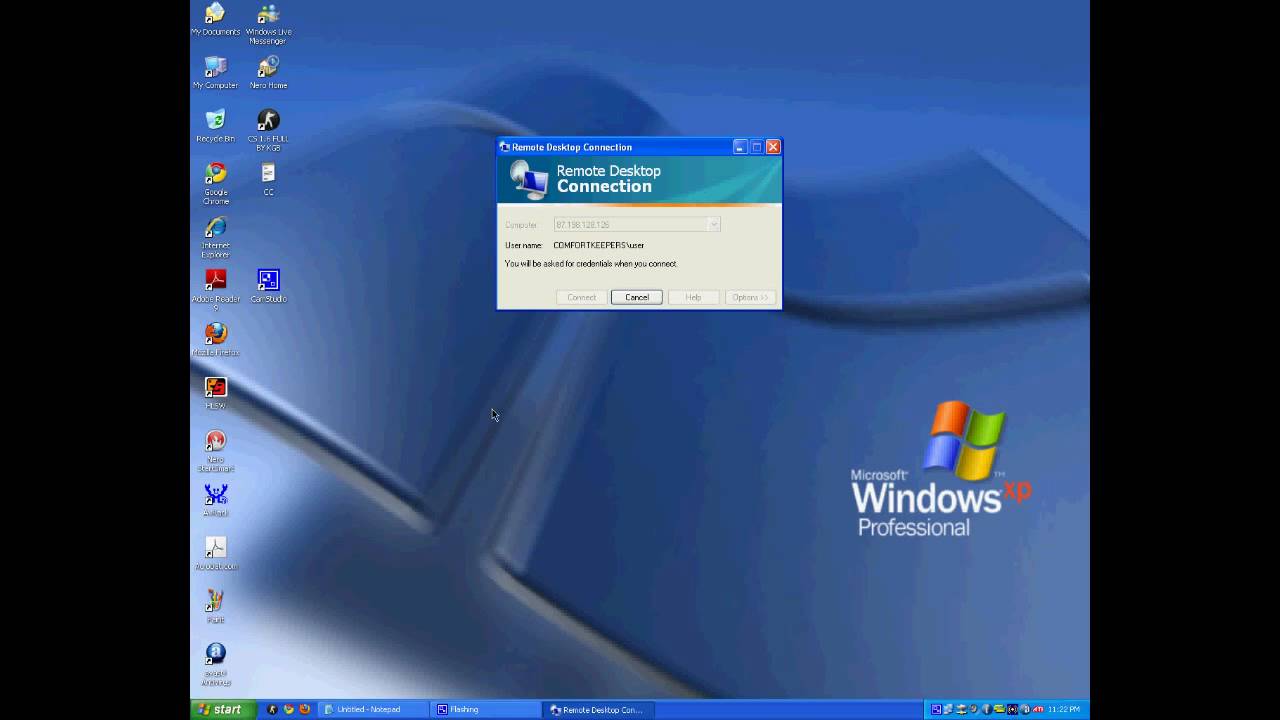Image resolution: width=1280 pixels, height=720 pixels.
Task: Click Counter-Strike icon in Quick Launch
Action: pyautogui.click(x=272, y=709)
